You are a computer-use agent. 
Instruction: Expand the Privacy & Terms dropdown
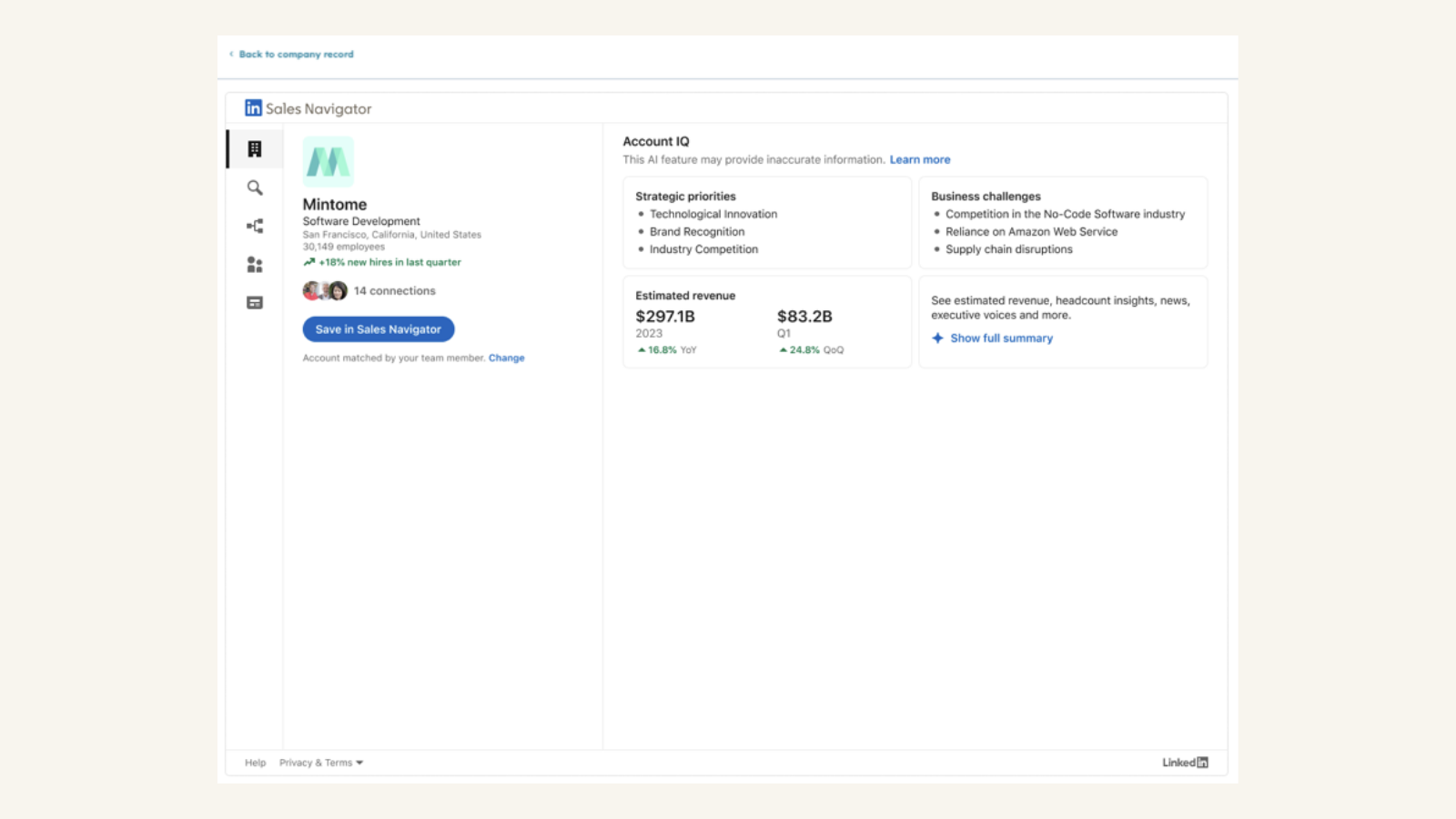click(358, 763)
